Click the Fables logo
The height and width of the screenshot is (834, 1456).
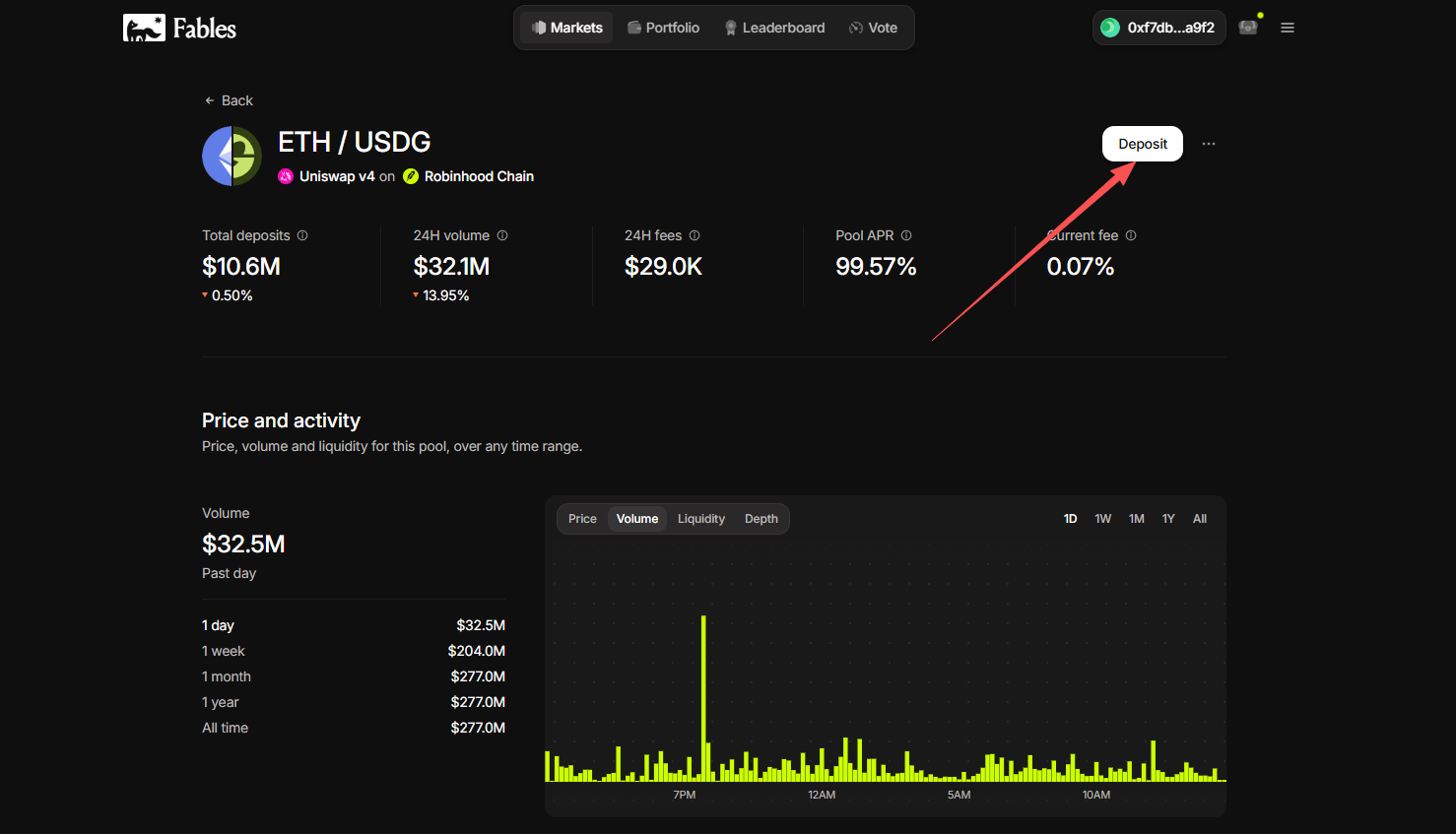179,28
